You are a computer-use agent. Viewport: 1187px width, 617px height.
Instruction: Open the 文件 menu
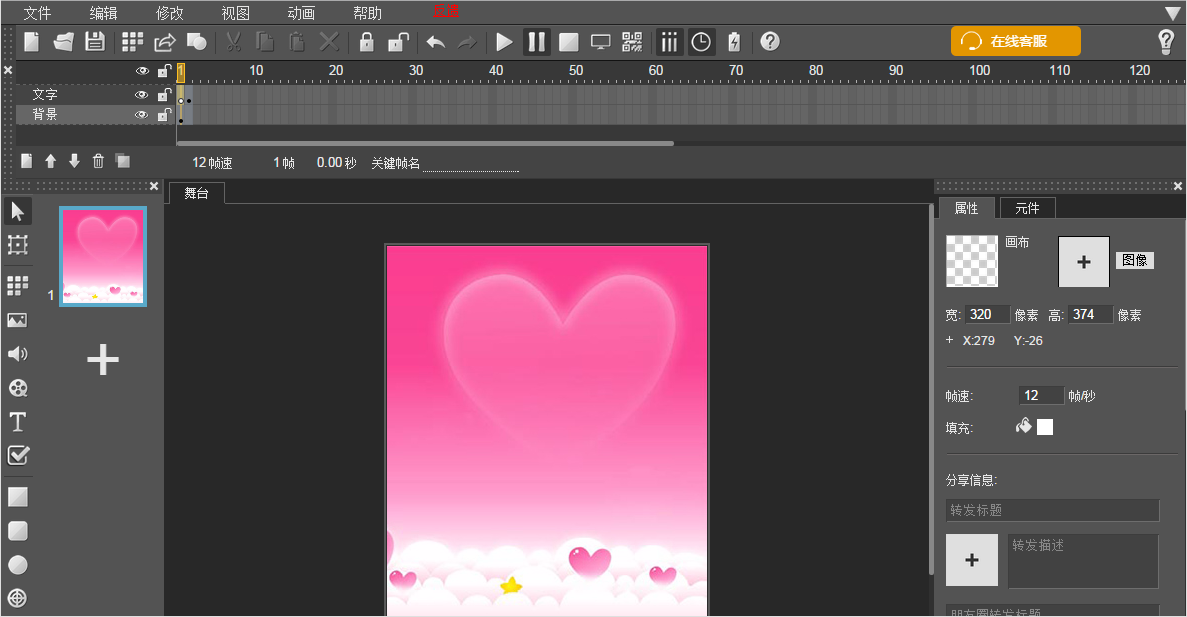click(37, 13)
